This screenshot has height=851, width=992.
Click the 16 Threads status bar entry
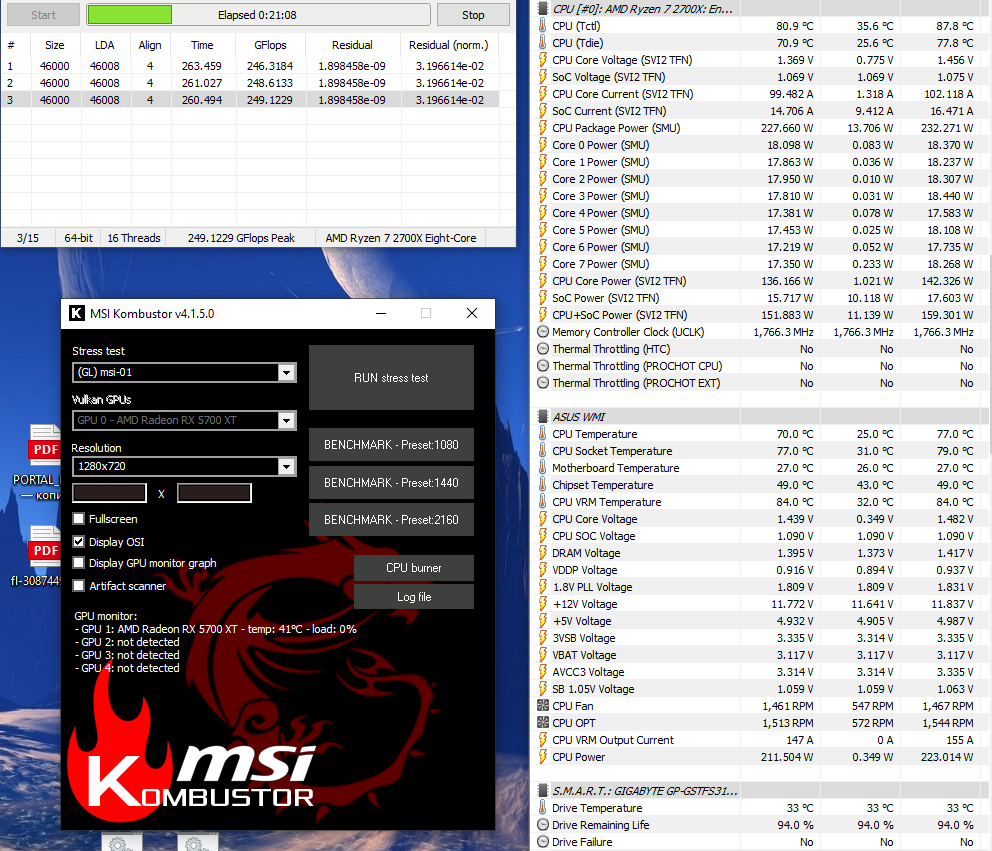point(133,238)
